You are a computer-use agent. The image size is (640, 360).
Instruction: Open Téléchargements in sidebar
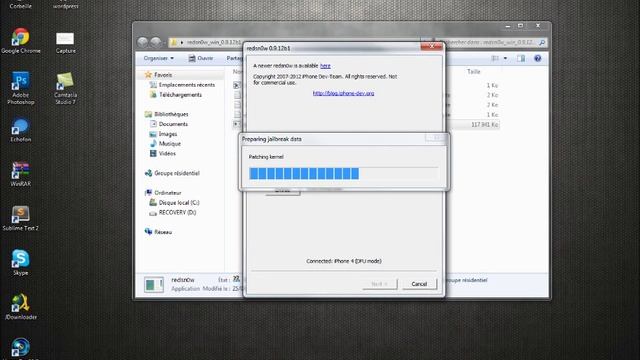pyautogui.click(x=176, y=95)
